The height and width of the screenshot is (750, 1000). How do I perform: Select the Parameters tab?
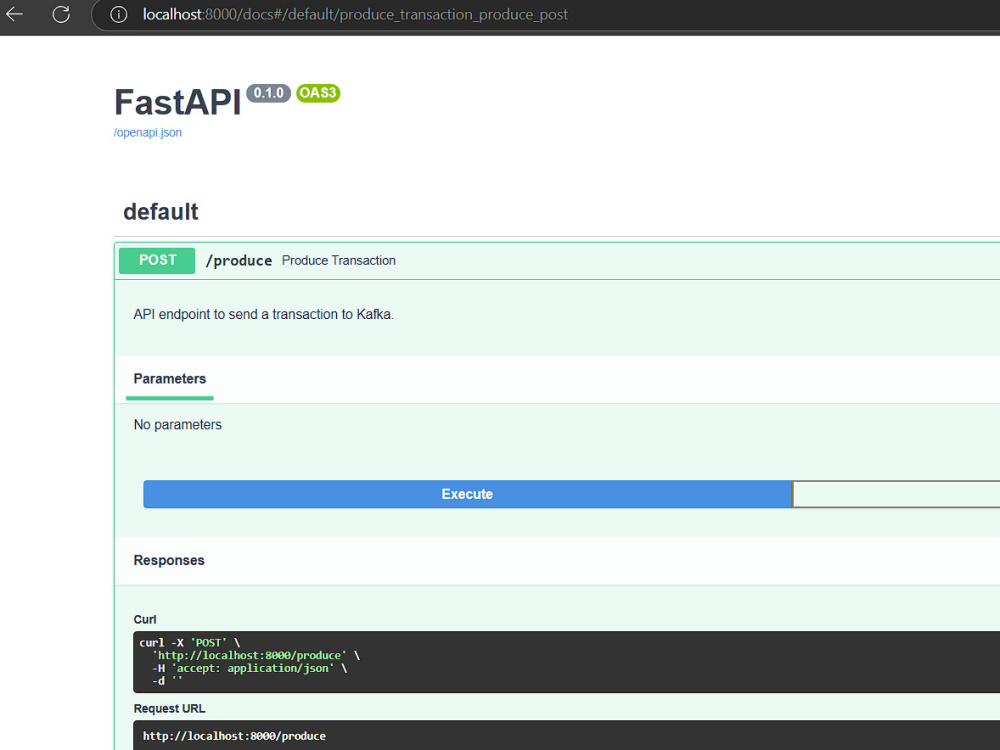pyautogui.click(x=170, y=379)
